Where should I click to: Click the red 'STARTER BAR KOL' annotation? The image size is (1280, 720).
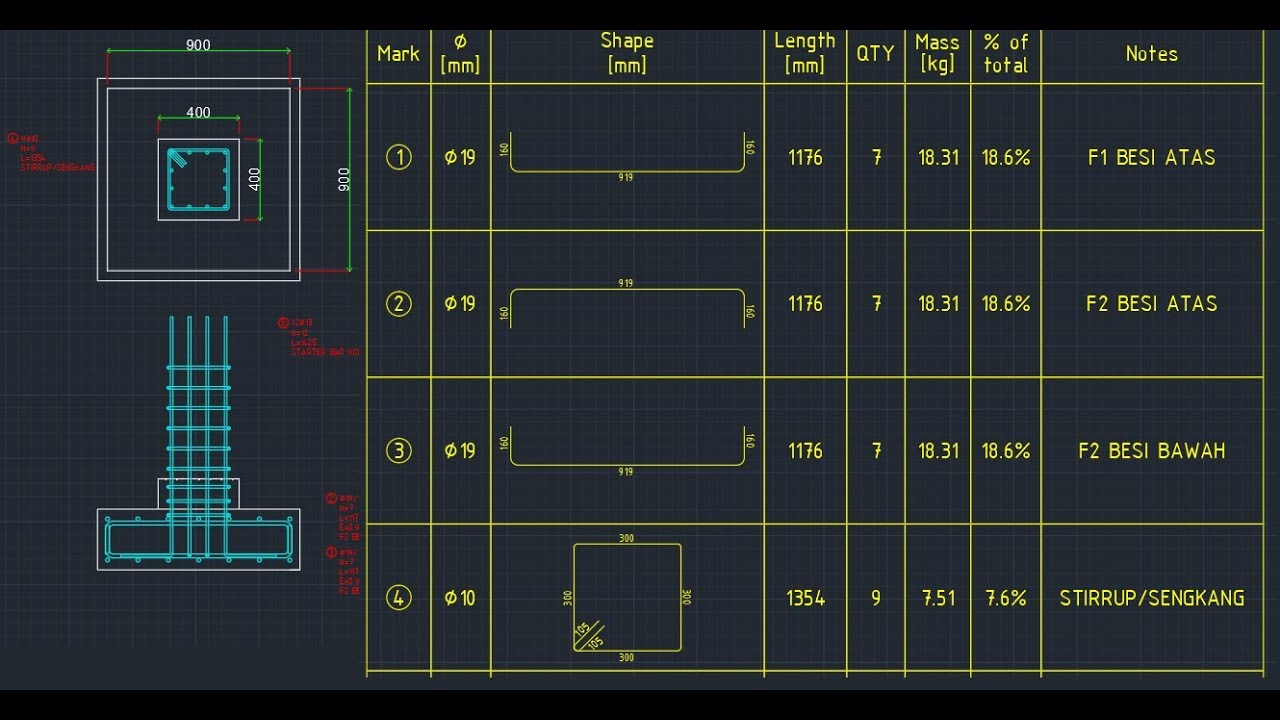tap(325, 352)
